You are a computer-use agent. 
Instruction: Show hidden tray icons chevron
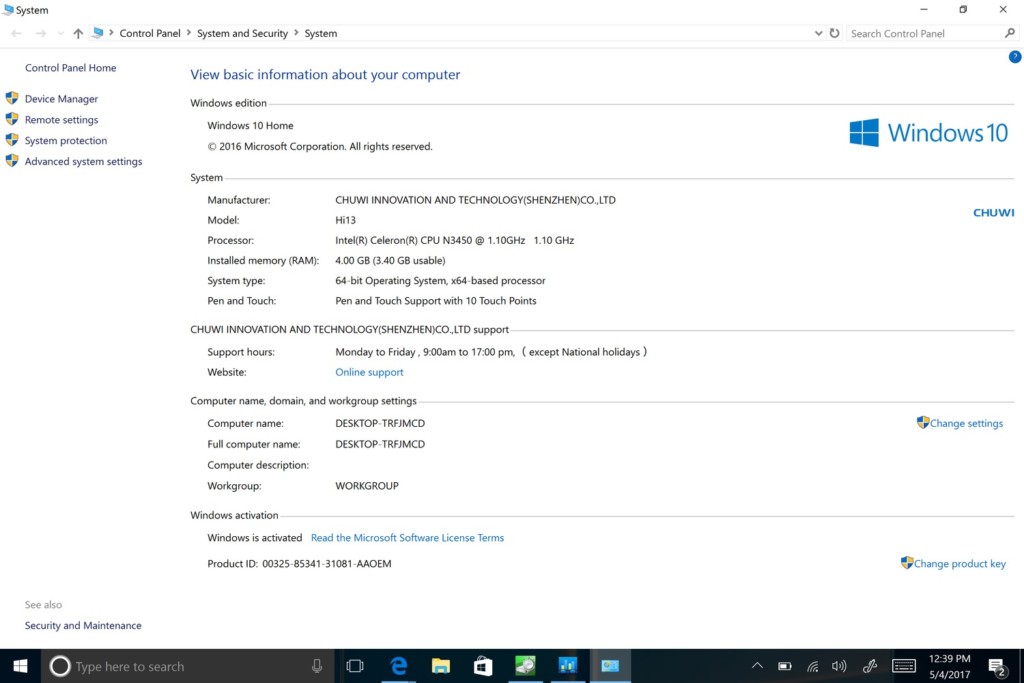[757, 666]
